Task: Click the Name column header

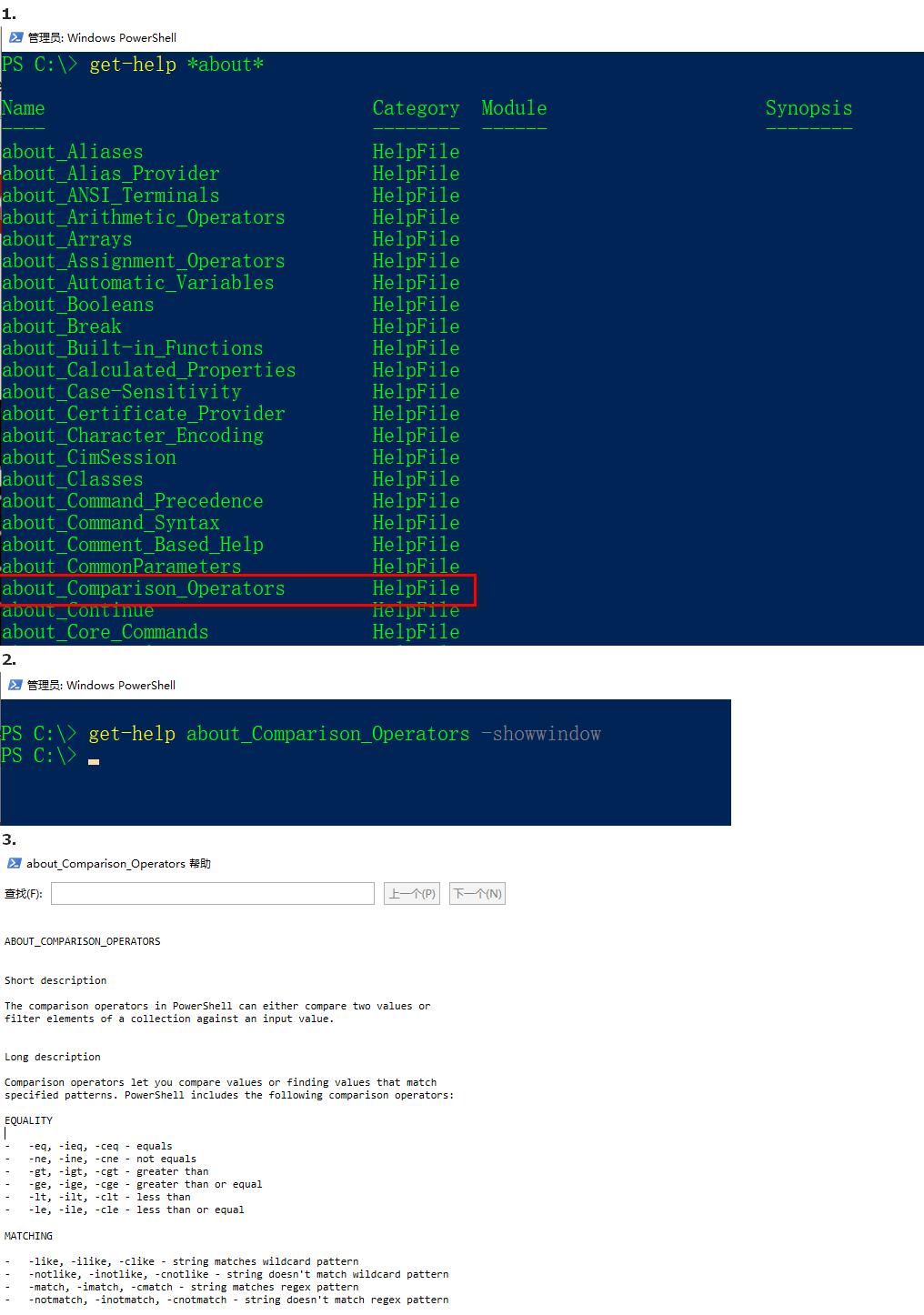Action: point(24,108)
